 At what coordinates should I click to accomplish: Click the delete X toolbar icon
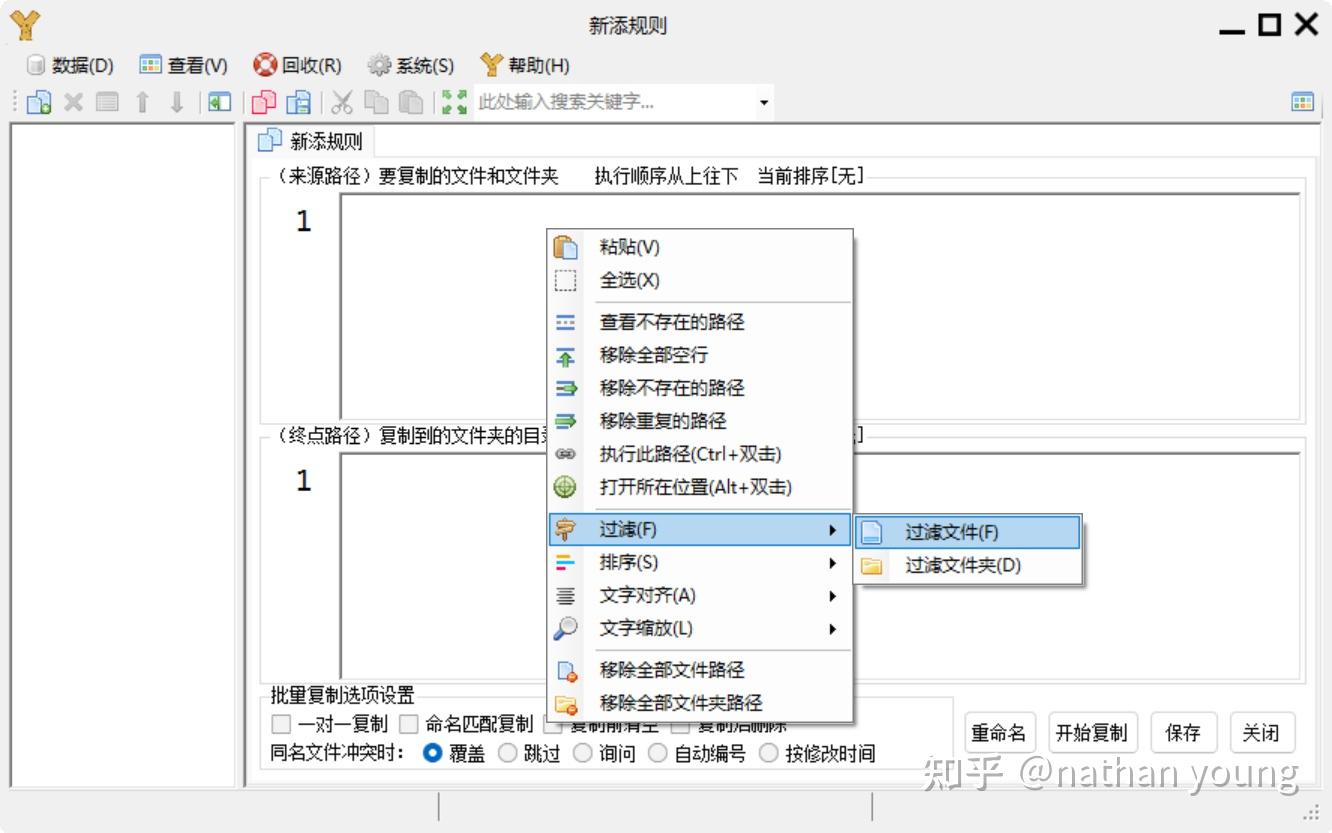73,102
